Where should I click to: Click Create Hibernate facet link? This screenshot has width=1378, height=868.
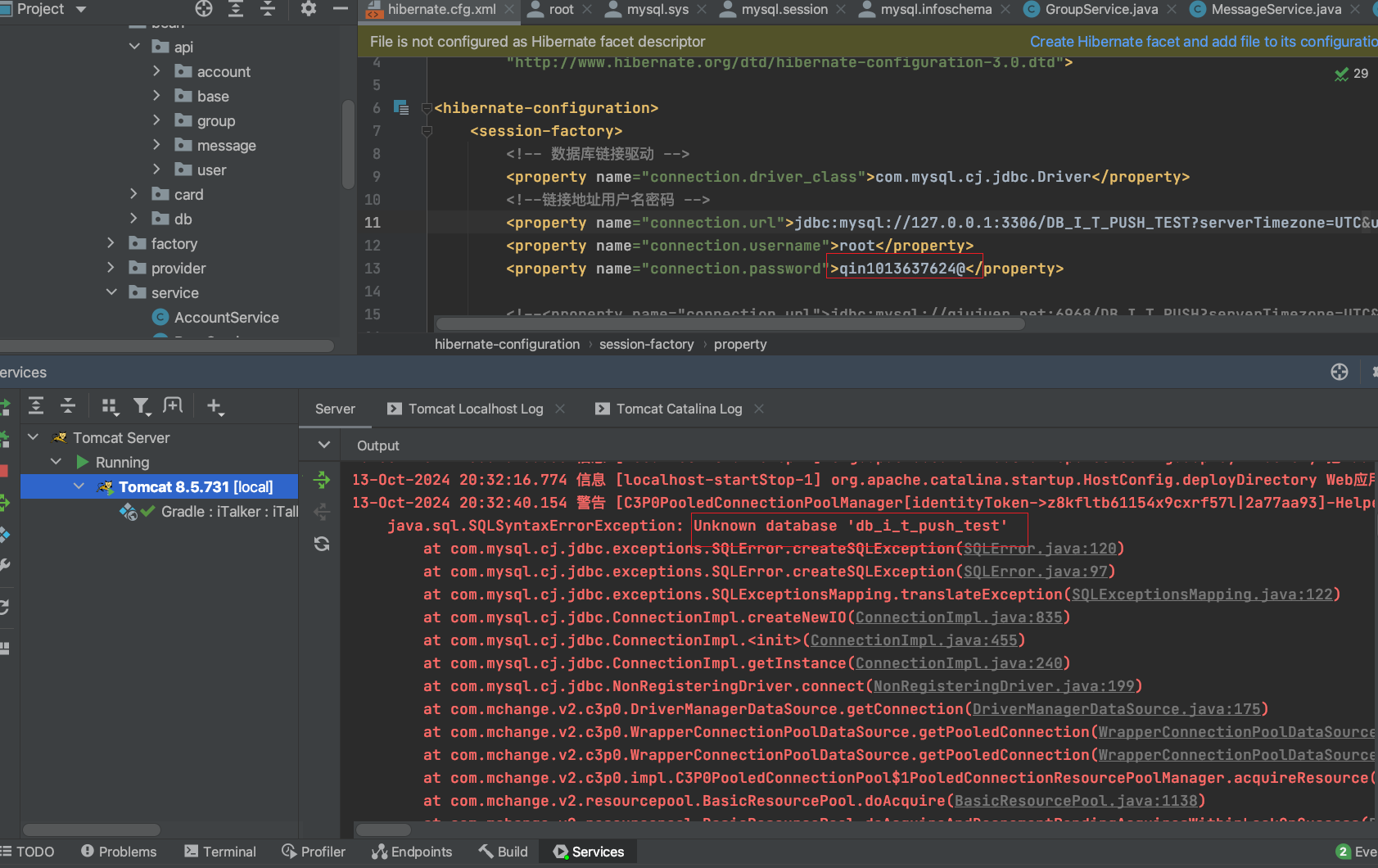click(1204, 42)
